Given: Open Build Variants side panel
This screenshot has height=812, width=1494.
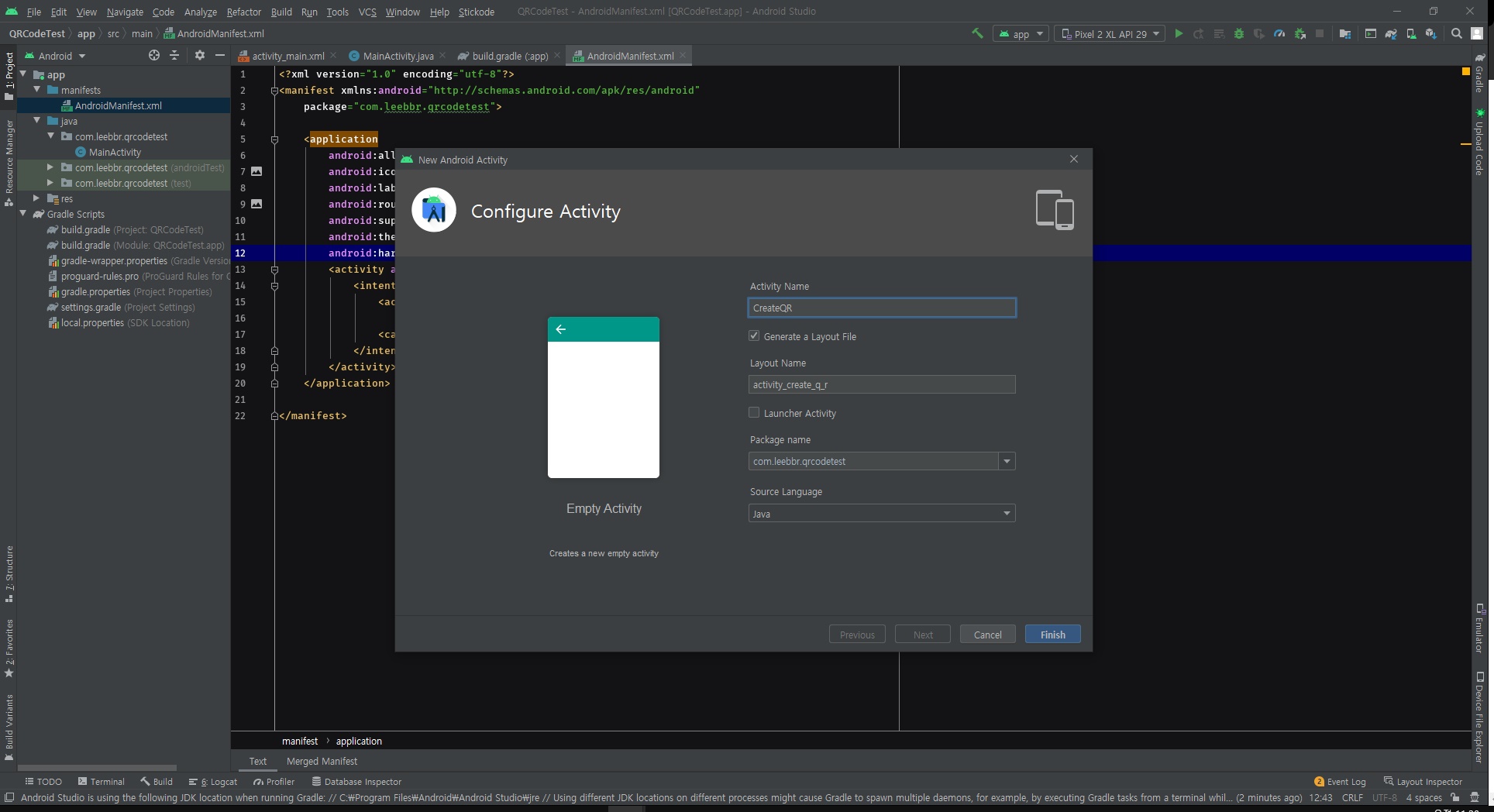Looking at the screenshot, I should tap(9, 727).
